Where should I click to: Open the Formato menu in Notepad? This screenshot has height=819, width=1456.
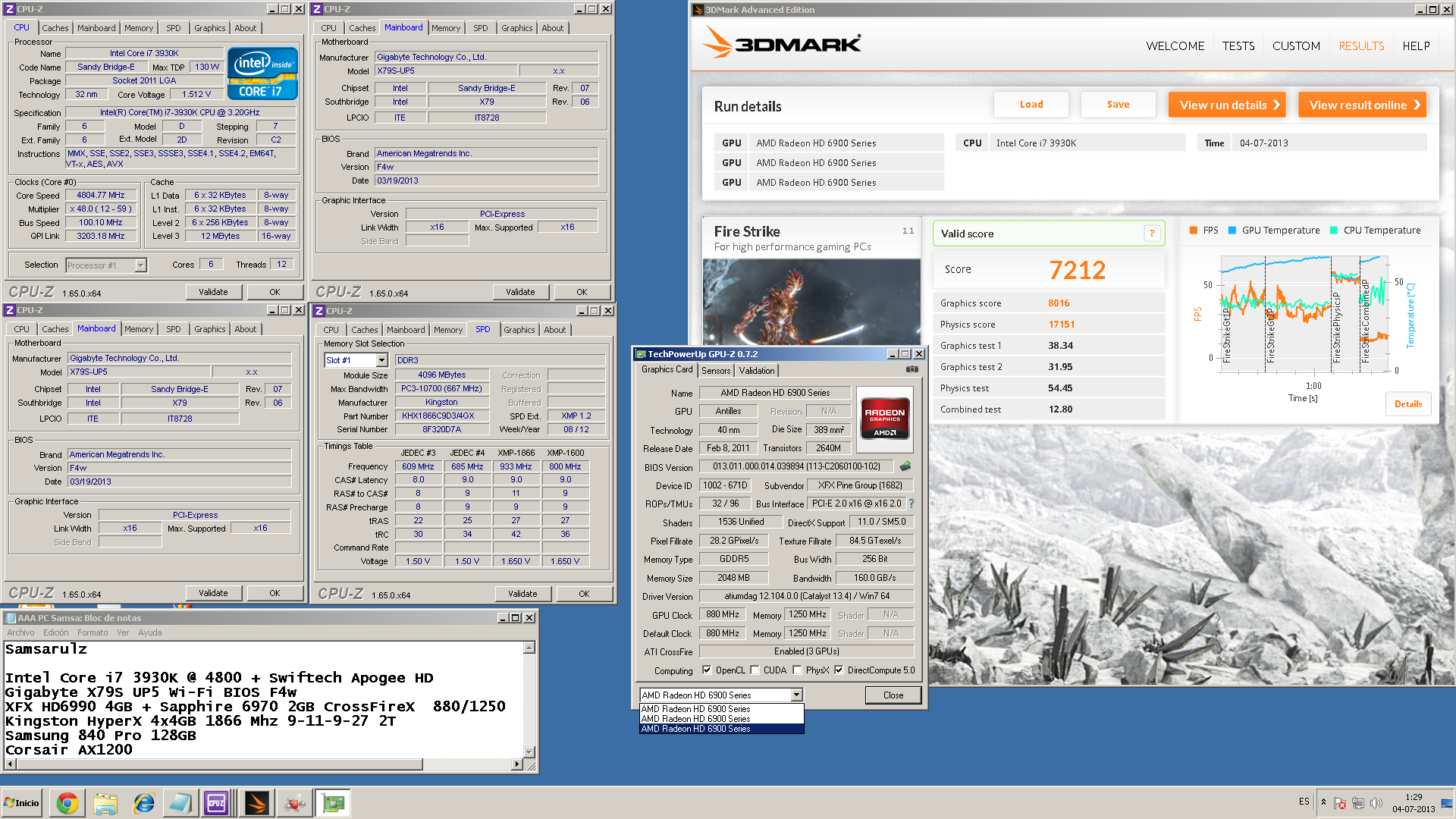pos(93,632)
